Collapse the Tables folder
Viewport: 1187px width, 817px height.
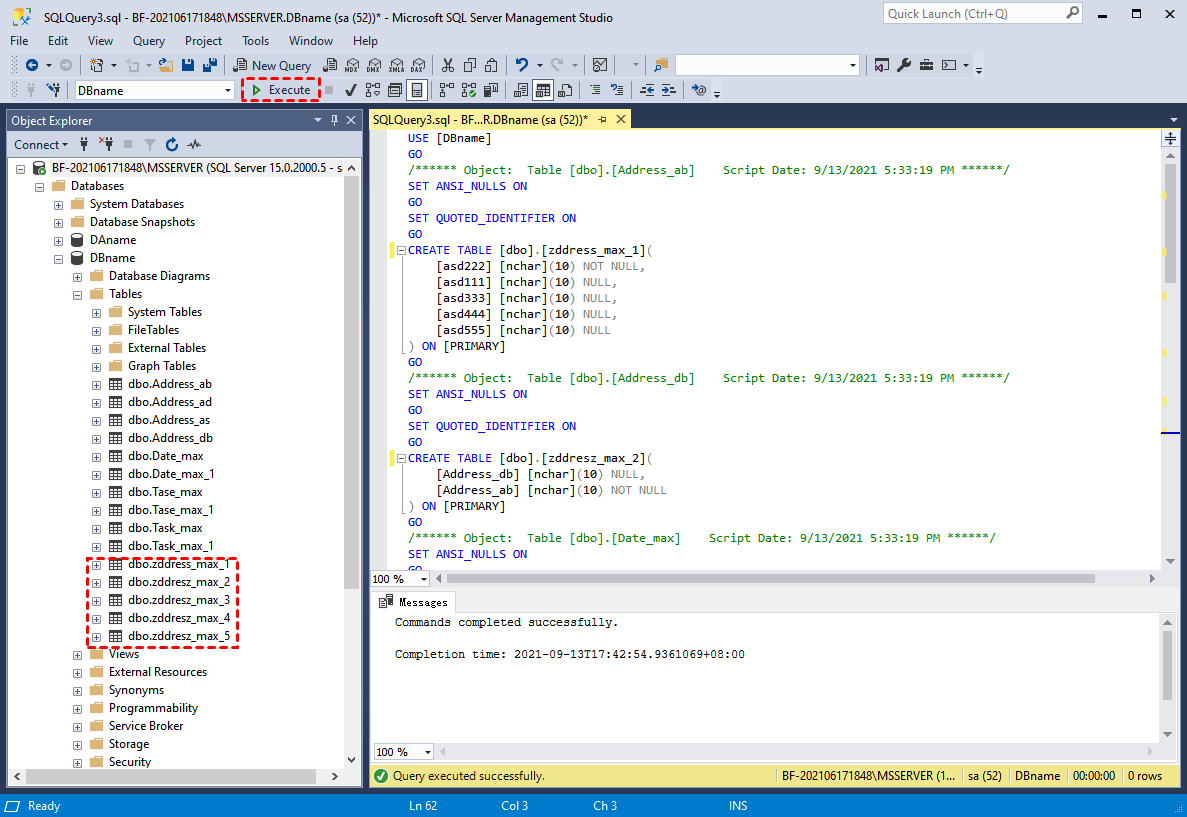77,293
